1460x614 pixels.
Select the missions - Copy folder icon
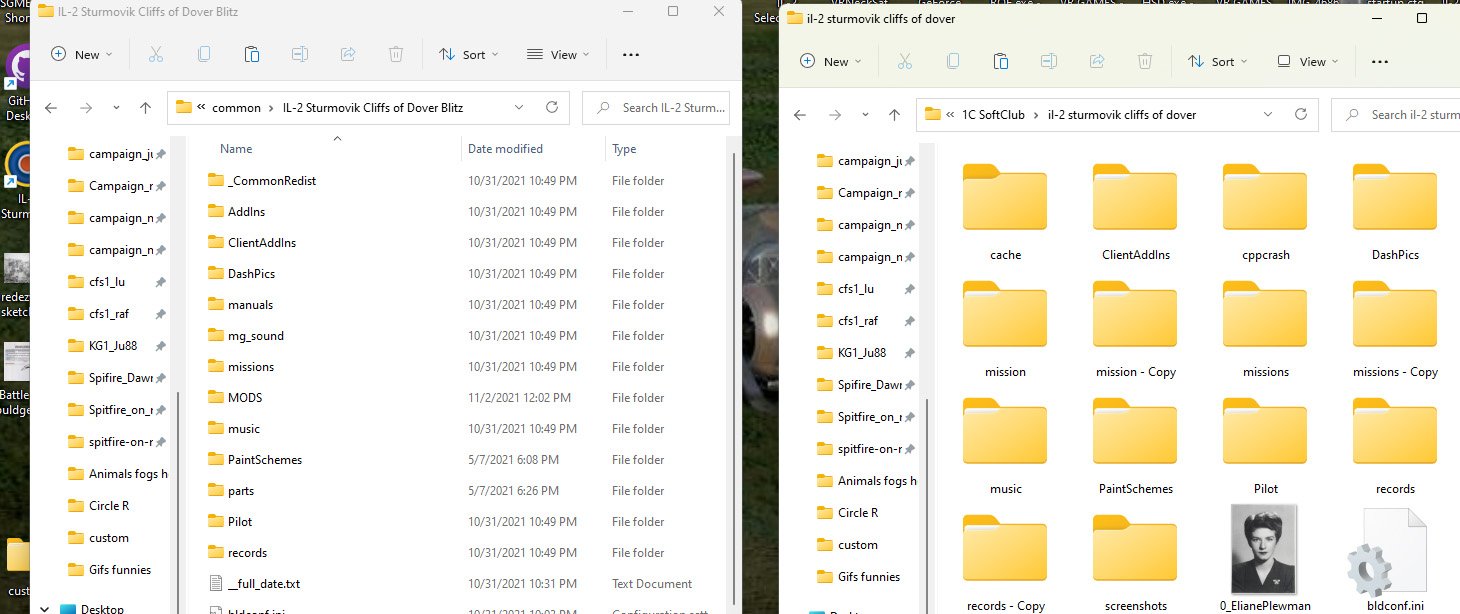click(x=1395, y=315)
